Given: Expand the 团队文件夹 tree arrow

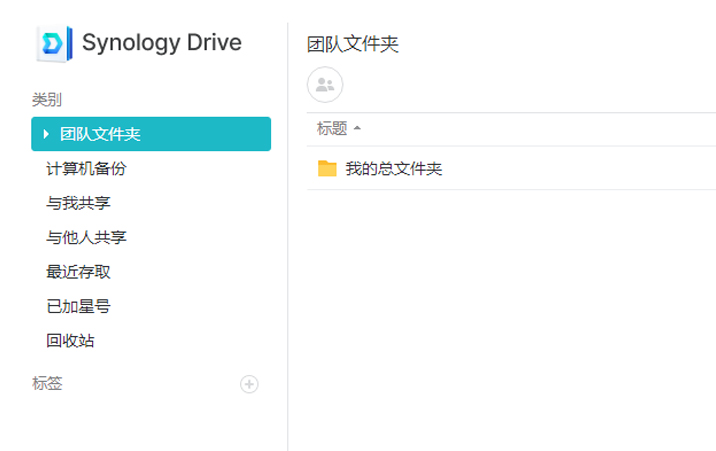Looking at the screenshot, I should 46,134.
